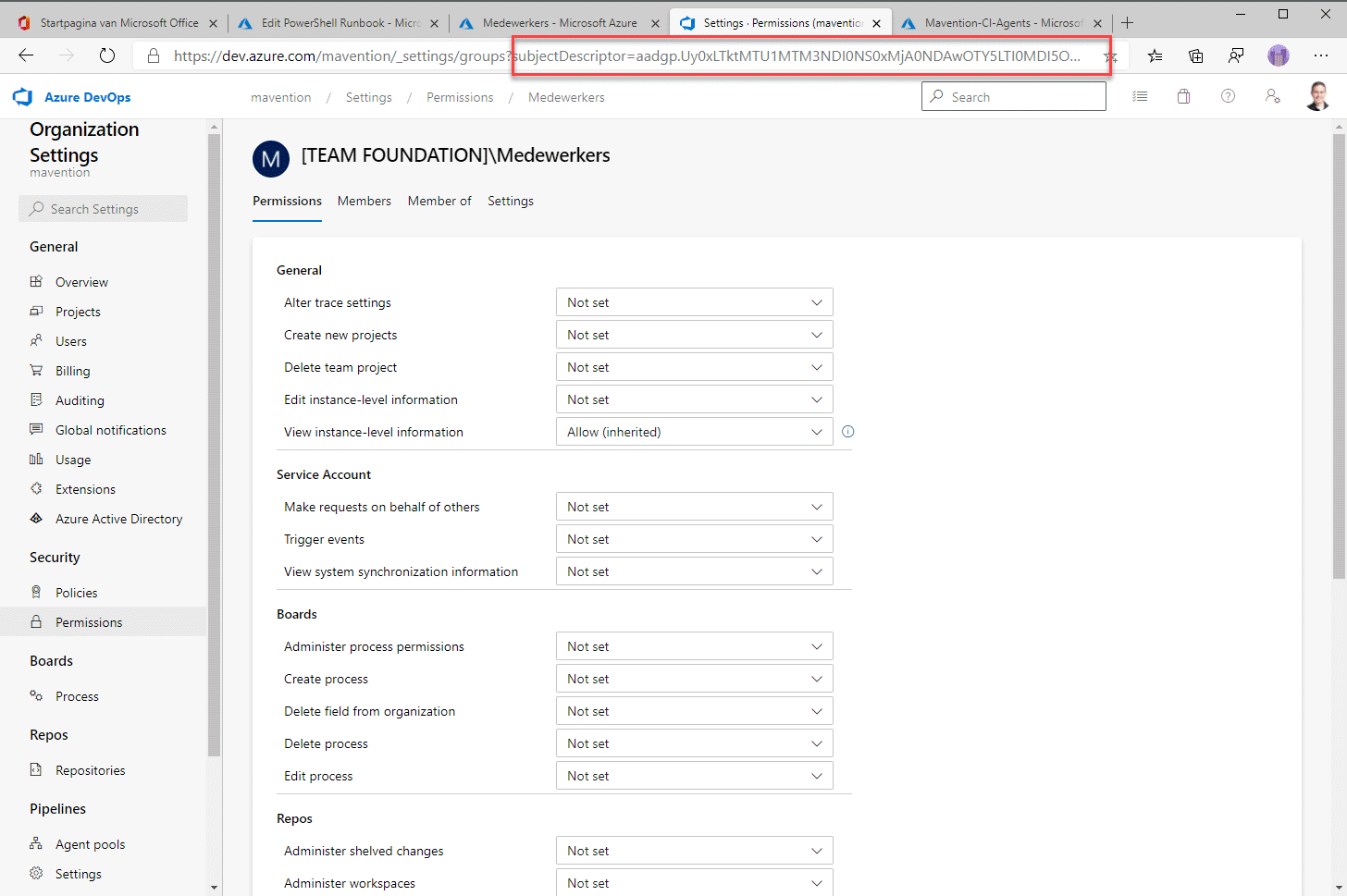The width and height of the screenshot is (1347, 896).
Task: Click the Users sidebar icon
Action: [36, 340]
